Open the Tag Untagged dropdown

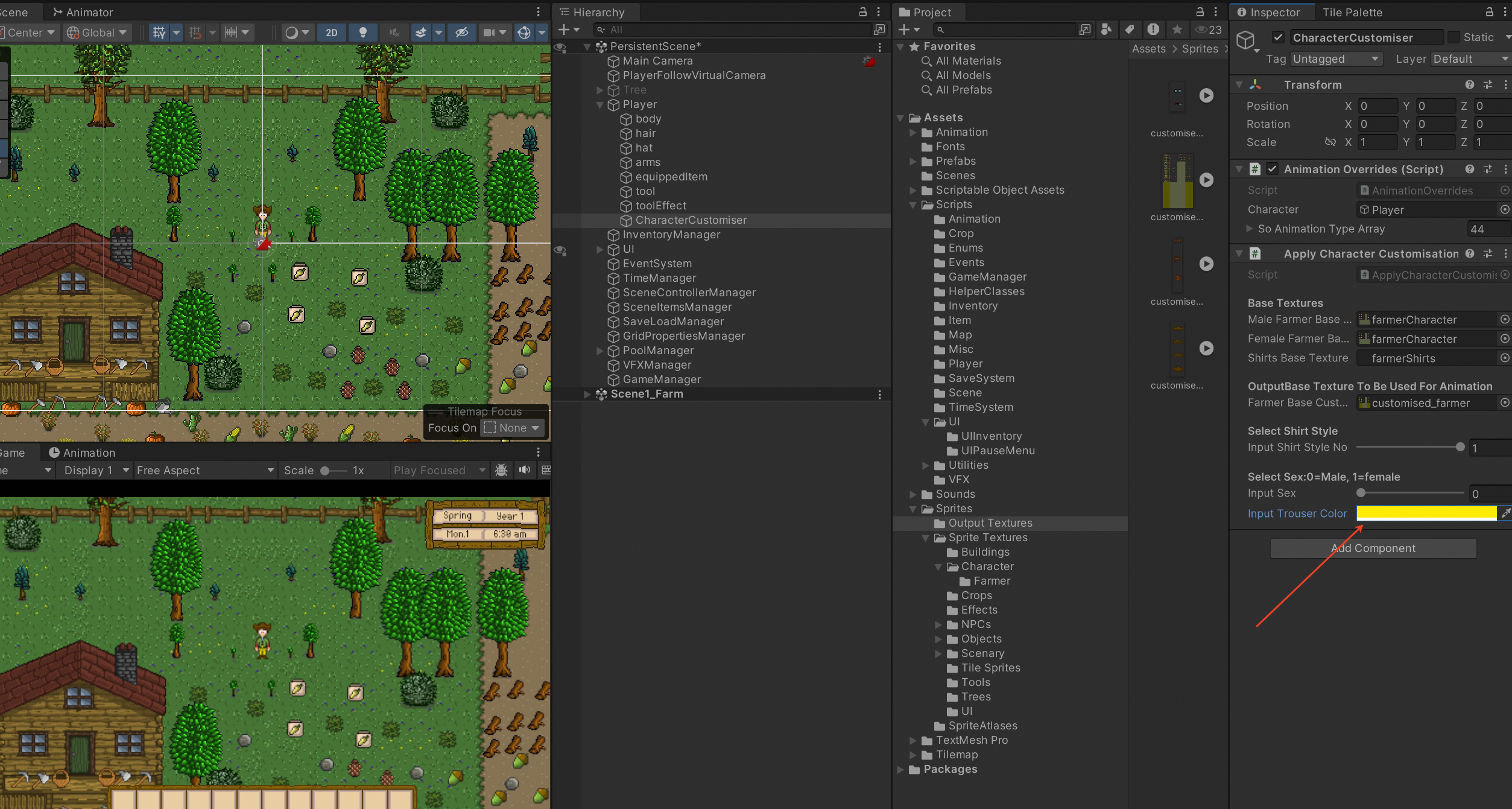1336,59
